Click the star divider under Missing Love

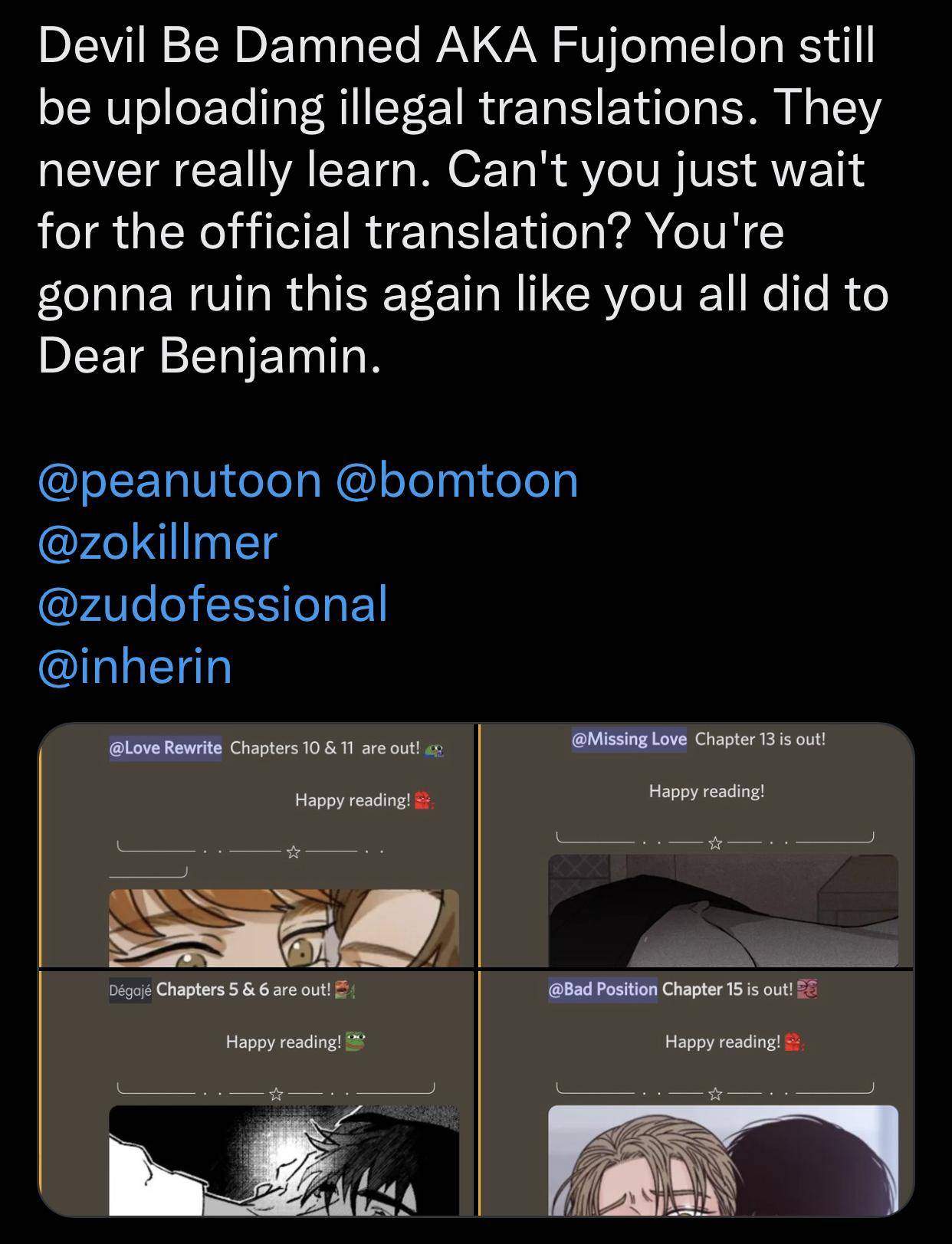coord(715,842)
